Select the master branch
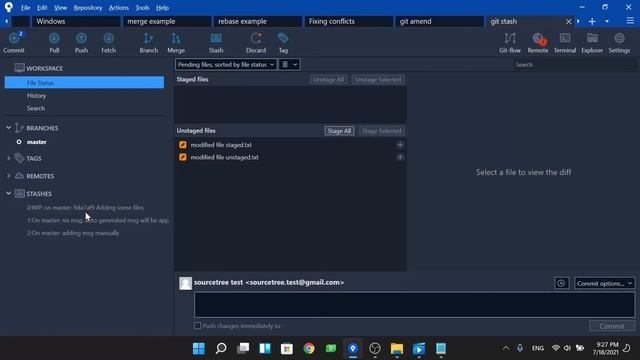 37,142
